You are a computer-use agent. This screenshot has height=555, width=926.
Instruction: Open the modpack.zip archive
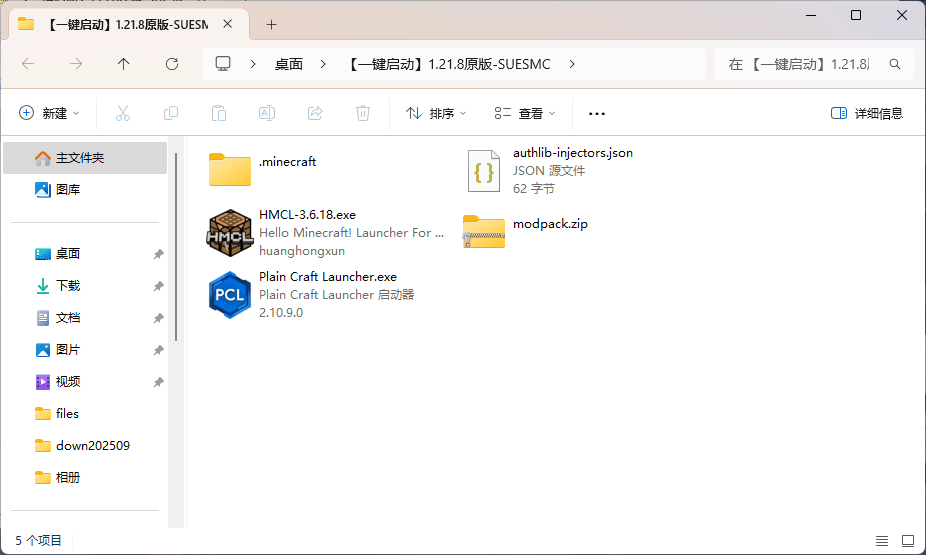tap(484, 232)
